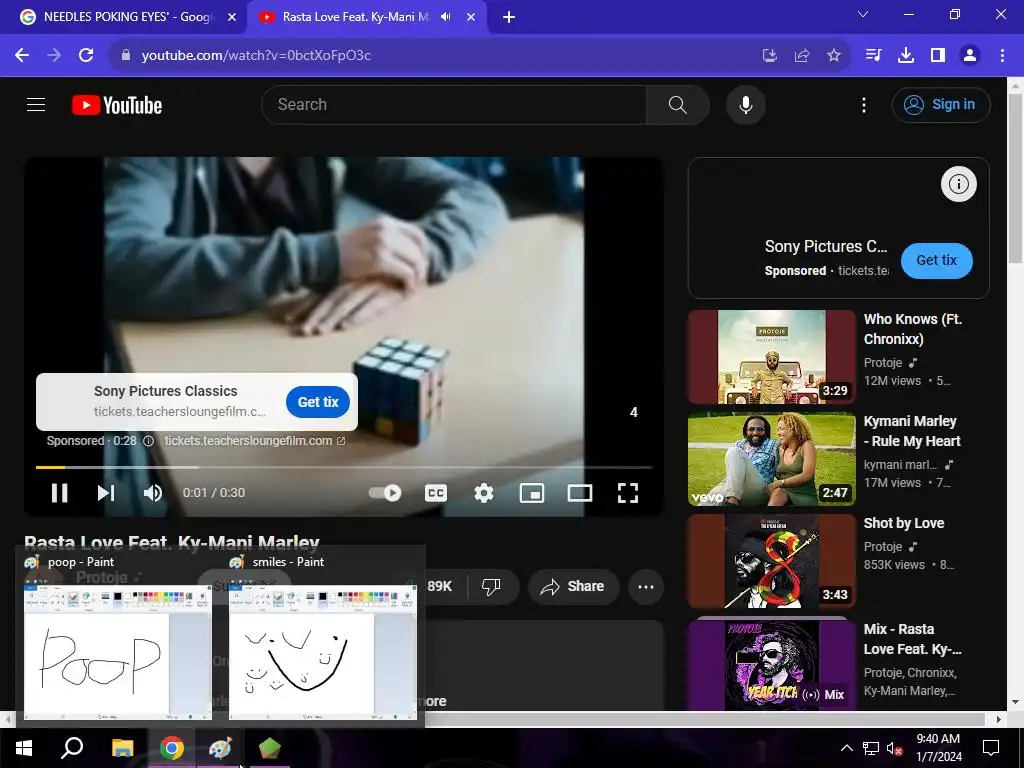Click the muted volume icon in system tray
The width and height of the screenshot is (1024, 768).
(x=894, y=748)
